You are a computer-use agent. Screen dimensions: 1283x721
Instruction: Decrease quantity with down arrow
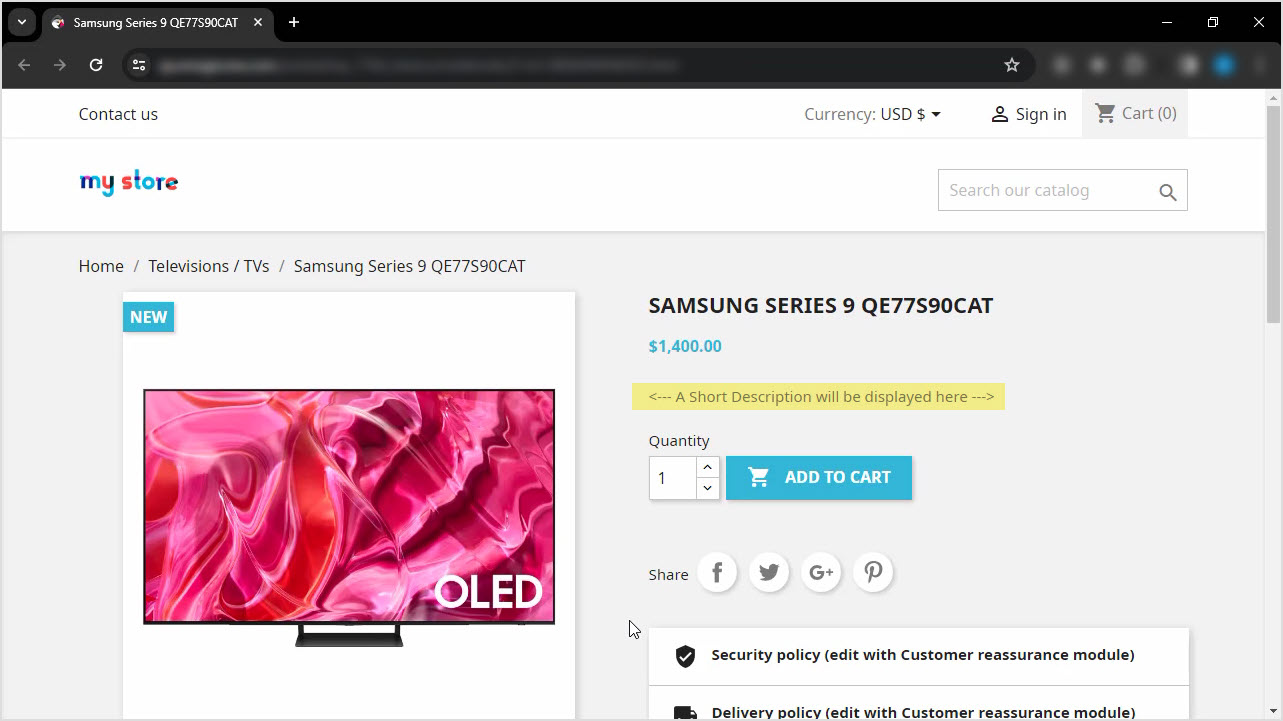click(x=708, y=488)
